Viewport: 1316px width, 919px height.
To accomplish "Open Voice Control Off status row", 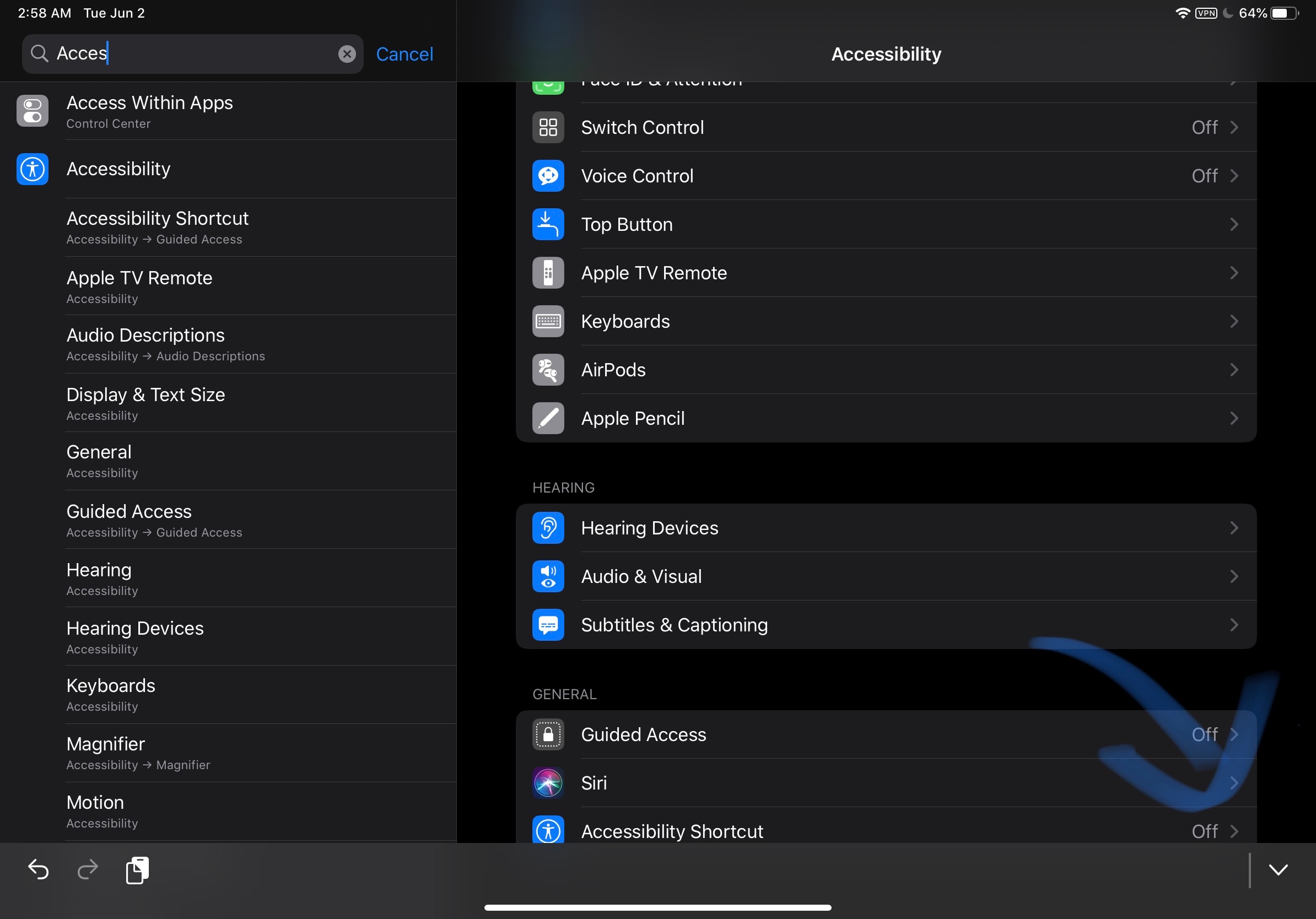I will point(1204,176).
